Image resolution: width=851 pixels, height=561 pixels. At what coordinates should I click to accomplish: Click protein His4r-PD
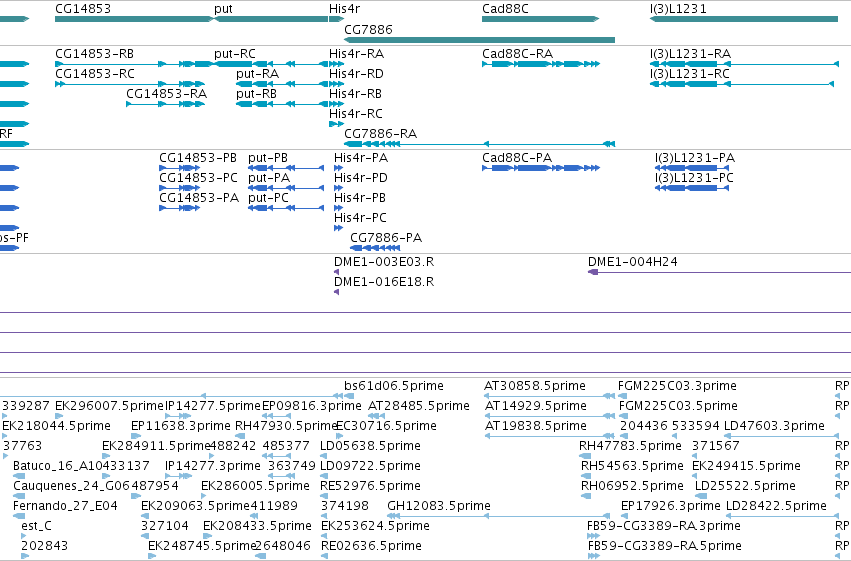click(x=338, y=188)
